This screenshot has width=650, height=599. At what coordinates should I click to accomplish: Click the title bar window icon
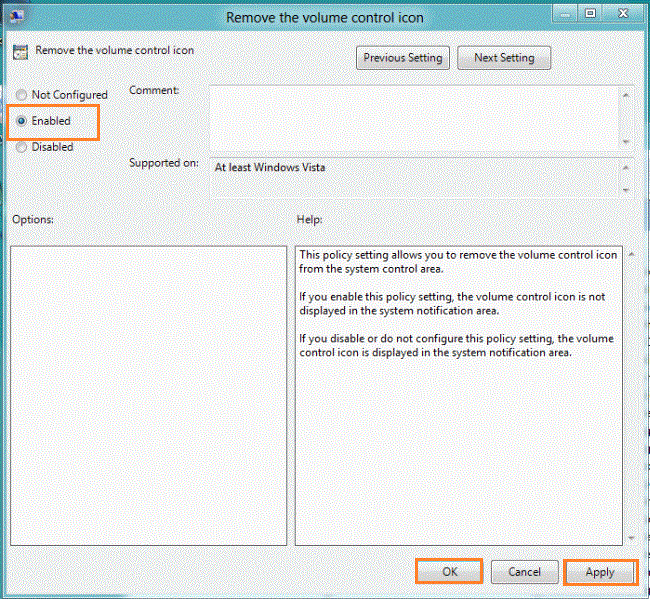coord(17,16)
